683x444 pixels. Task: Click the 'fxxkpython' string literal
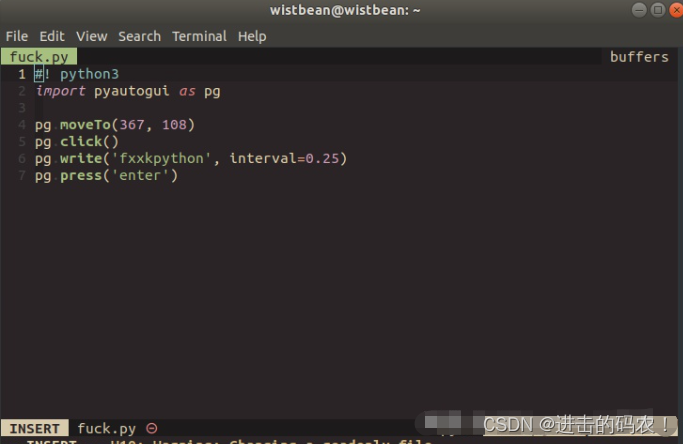(x=161, y=159)
